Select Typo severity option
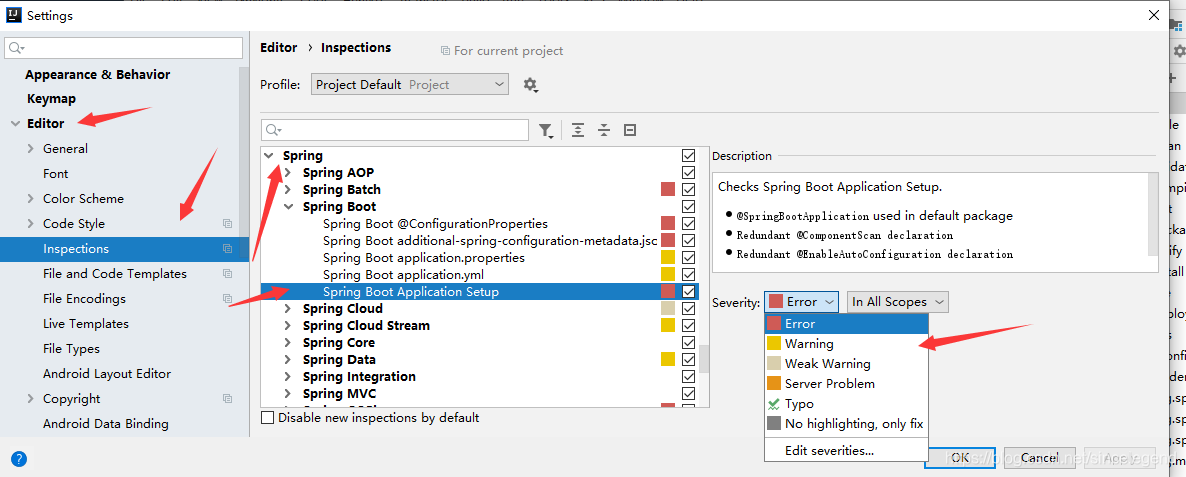This screenshot has height=477, width=1186. [846, 404]
